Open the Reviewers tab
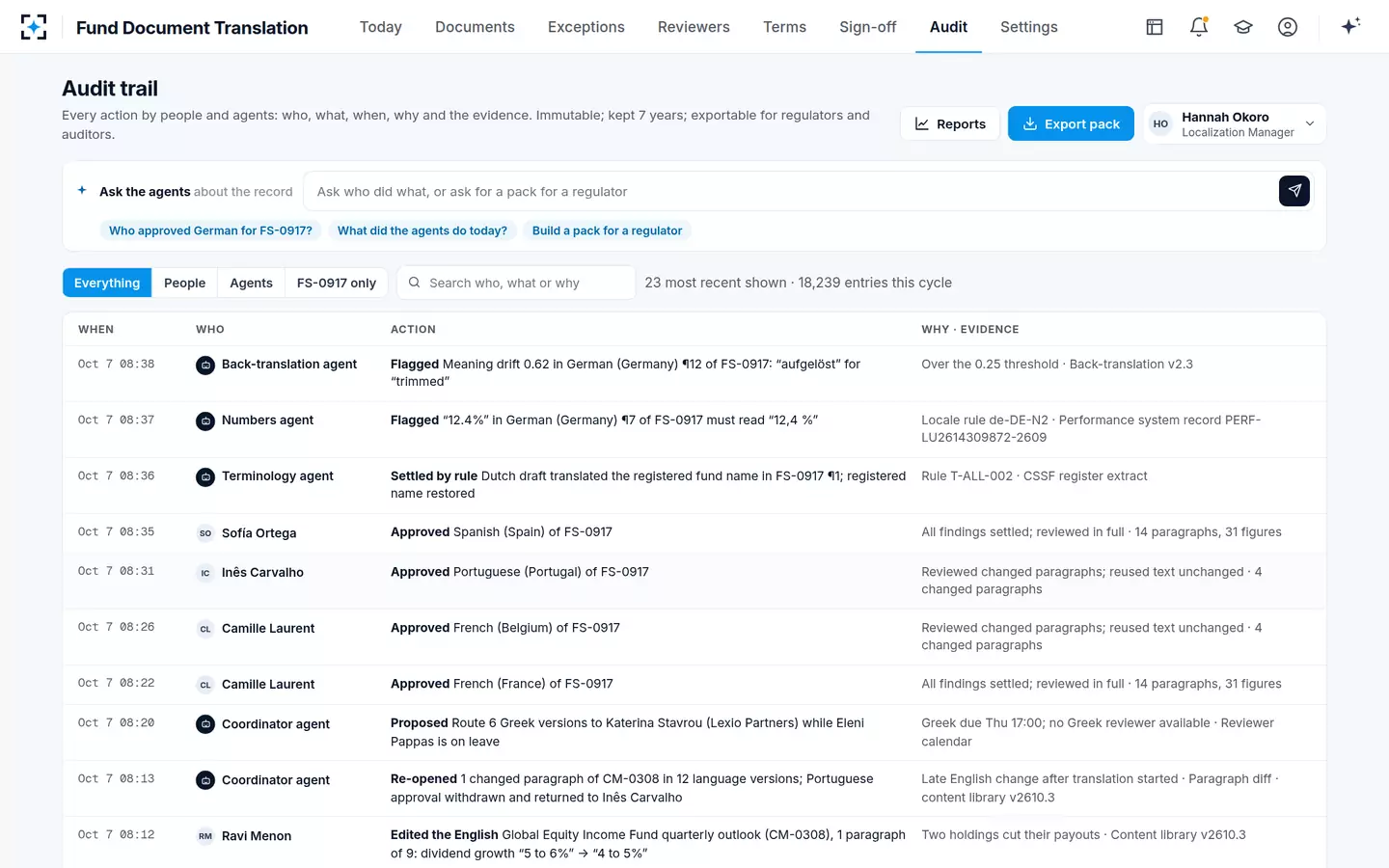 pos(694,27)
